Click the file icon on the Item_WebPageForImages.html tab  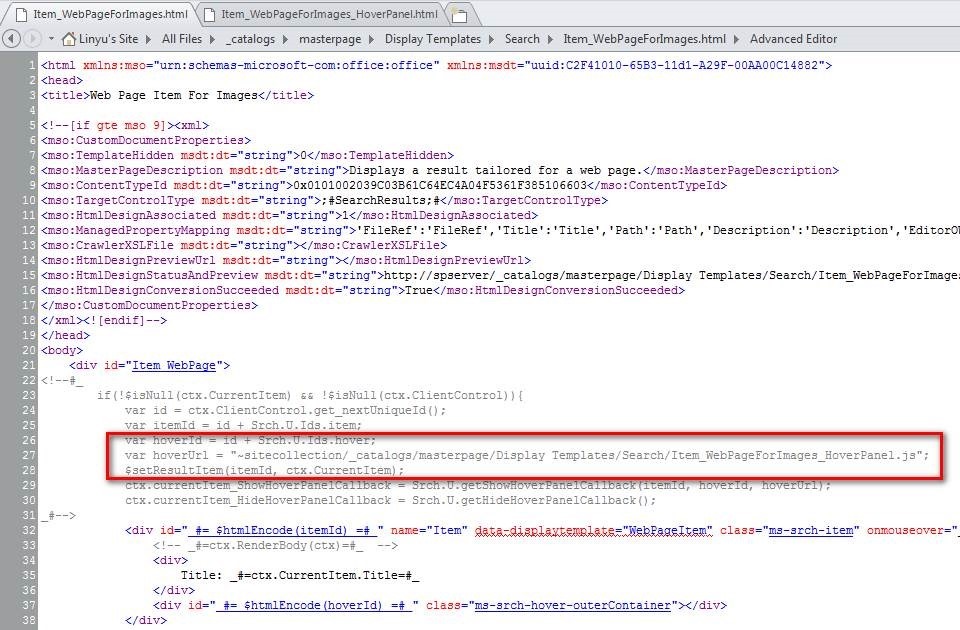click(x=22, y=14)
